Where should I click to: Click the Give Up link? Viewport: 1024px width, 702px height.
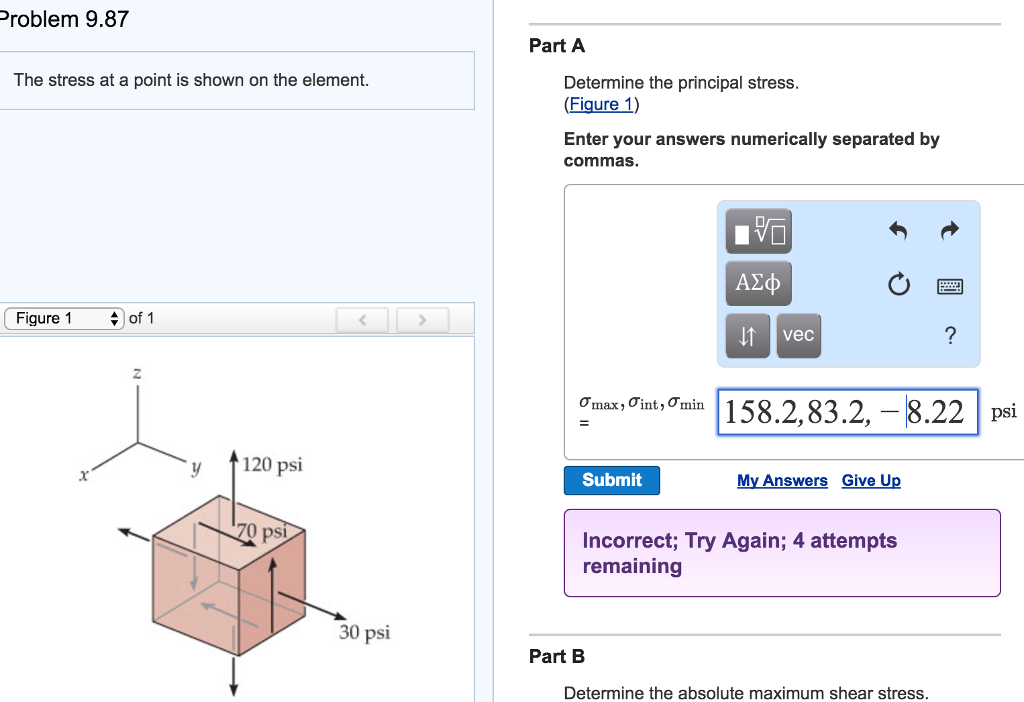pyautogui.click(x=870, y=481)
